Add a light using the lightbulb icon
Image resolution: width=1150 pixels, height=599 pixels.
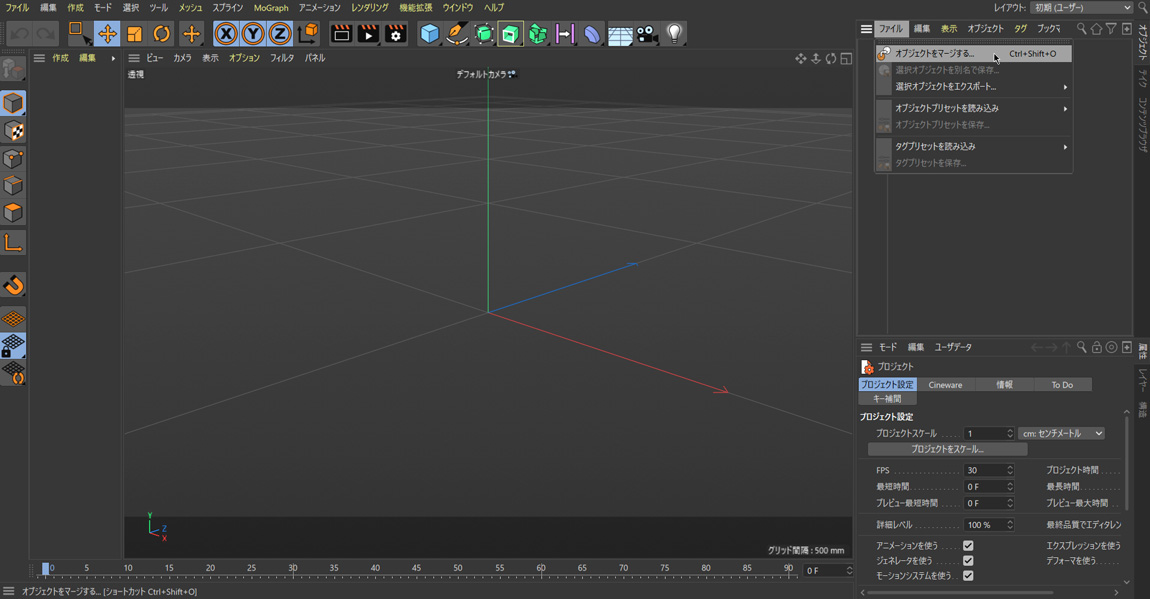674,34
